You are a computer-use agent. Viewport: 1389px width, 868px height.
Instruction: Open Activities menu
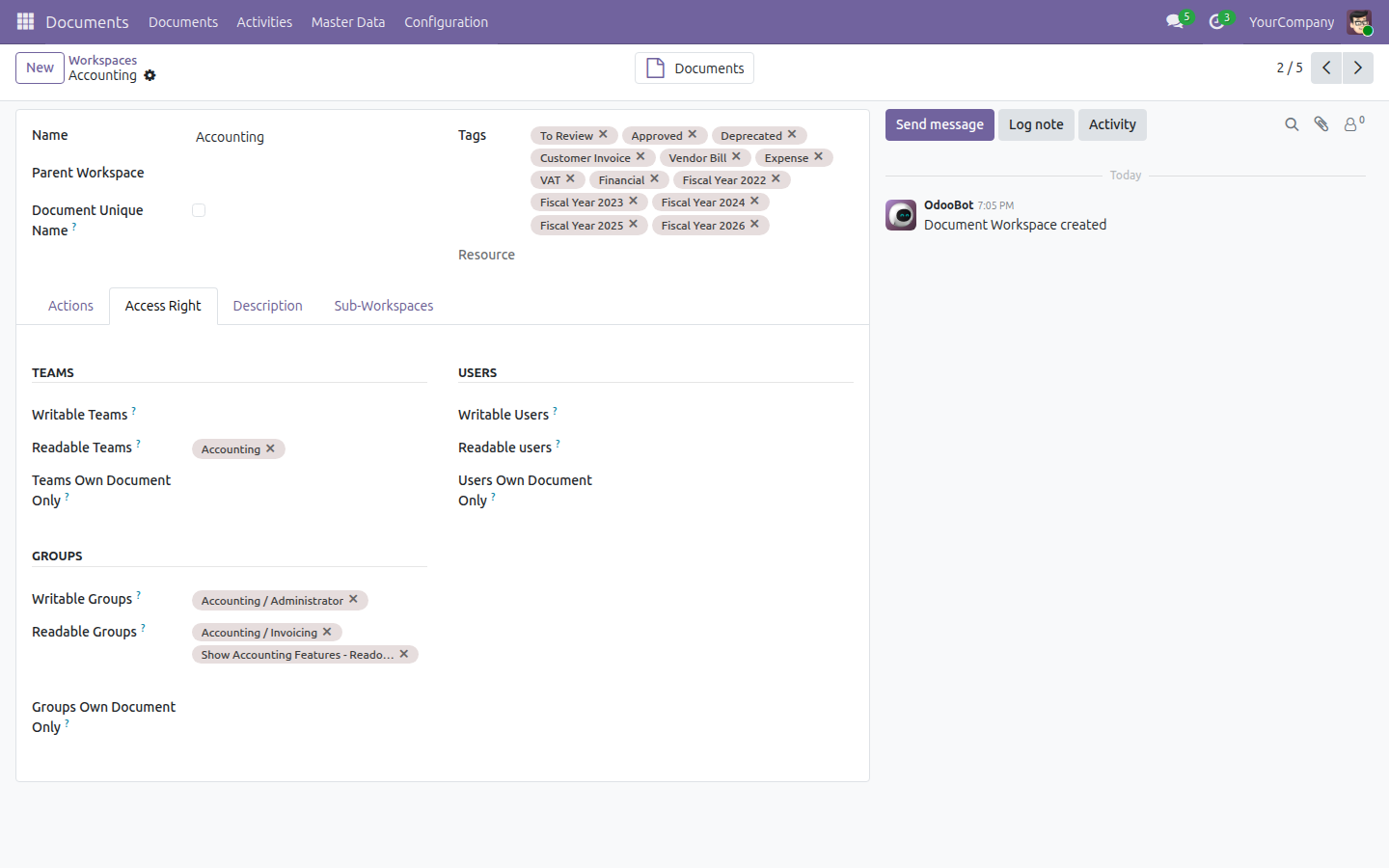(264, 21)
